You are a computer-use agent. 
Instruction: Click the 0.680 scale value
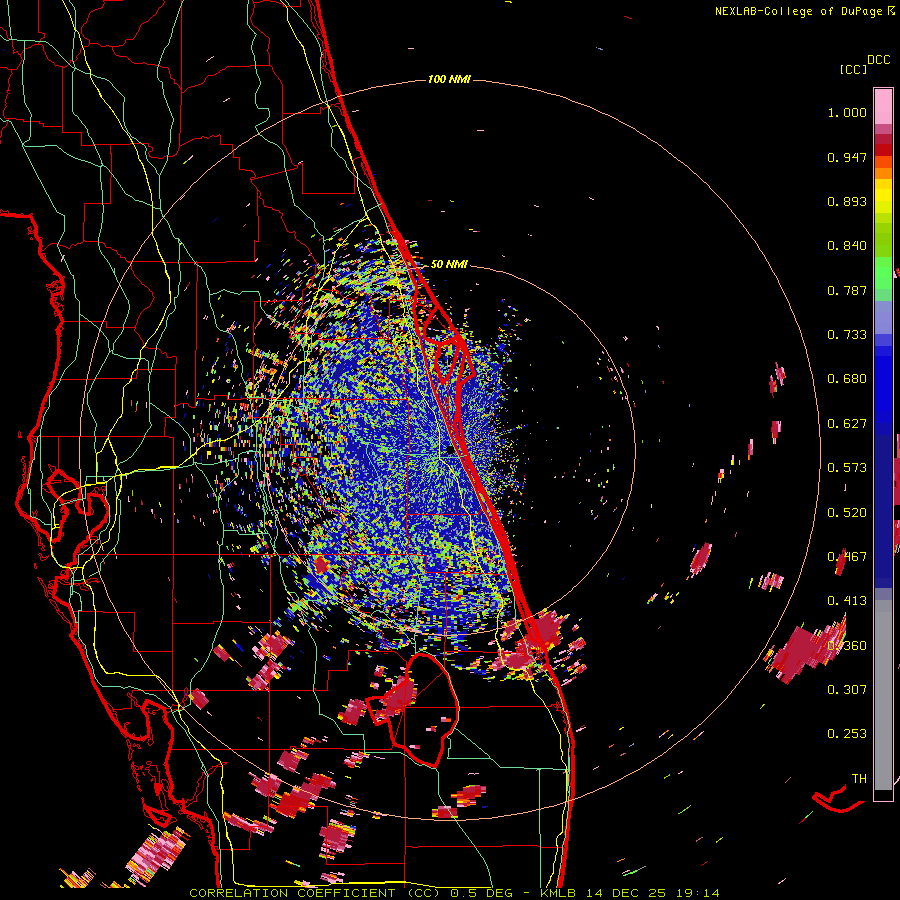point(847,379)
